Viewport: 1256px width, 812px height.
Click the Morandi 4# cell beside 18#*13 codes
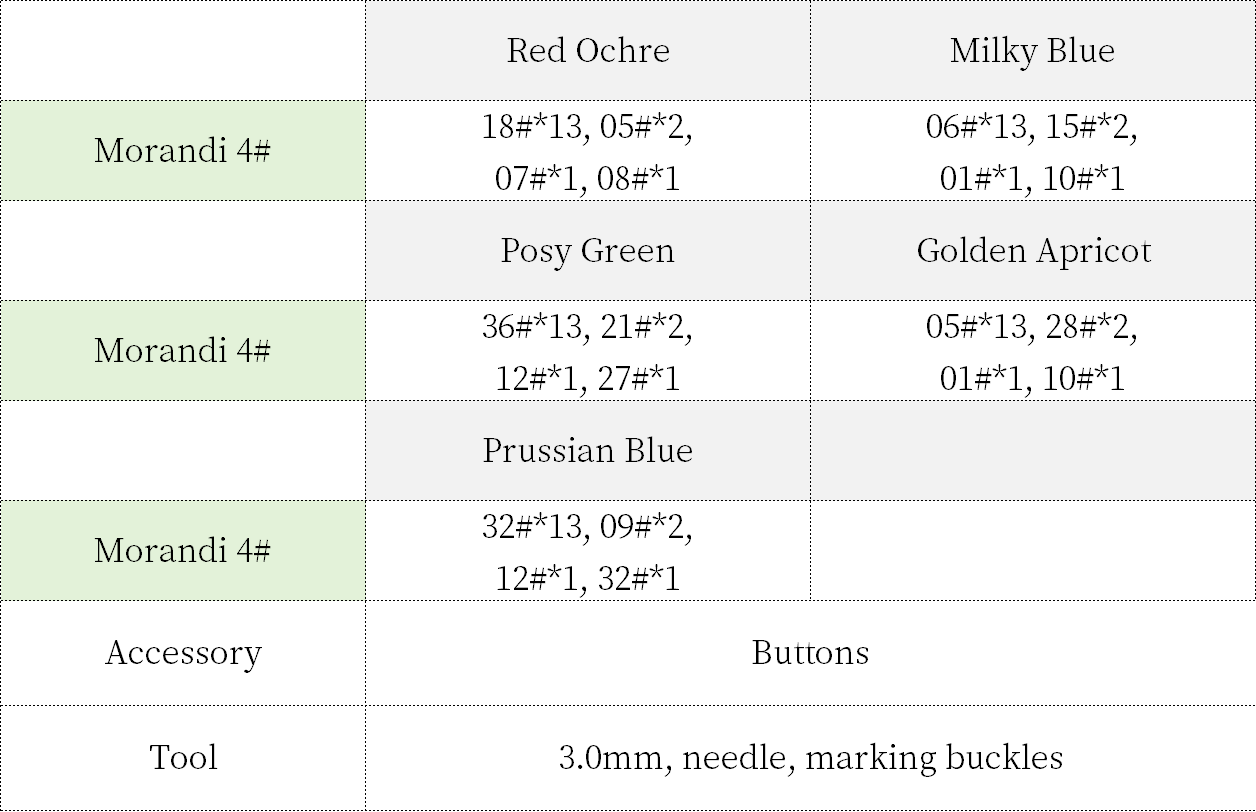(182, 151)
